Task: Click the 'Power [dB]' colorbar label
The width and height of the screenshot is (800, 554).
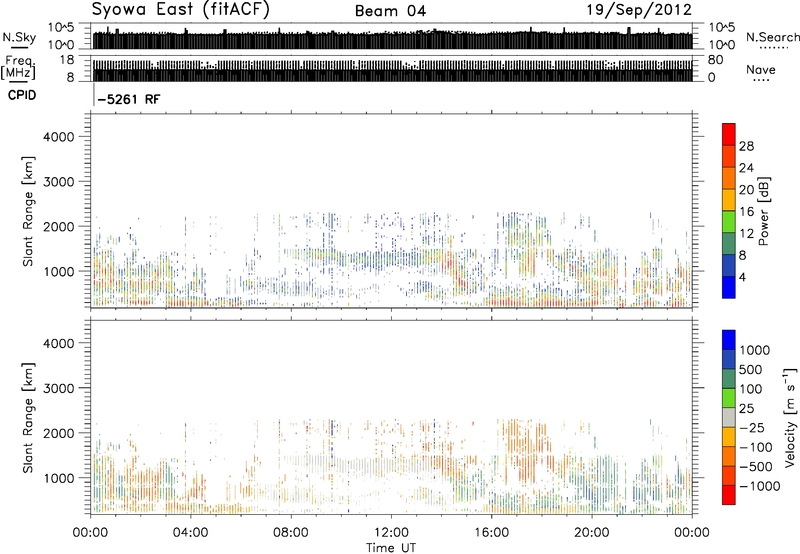Action: click(x=764, y=211)
